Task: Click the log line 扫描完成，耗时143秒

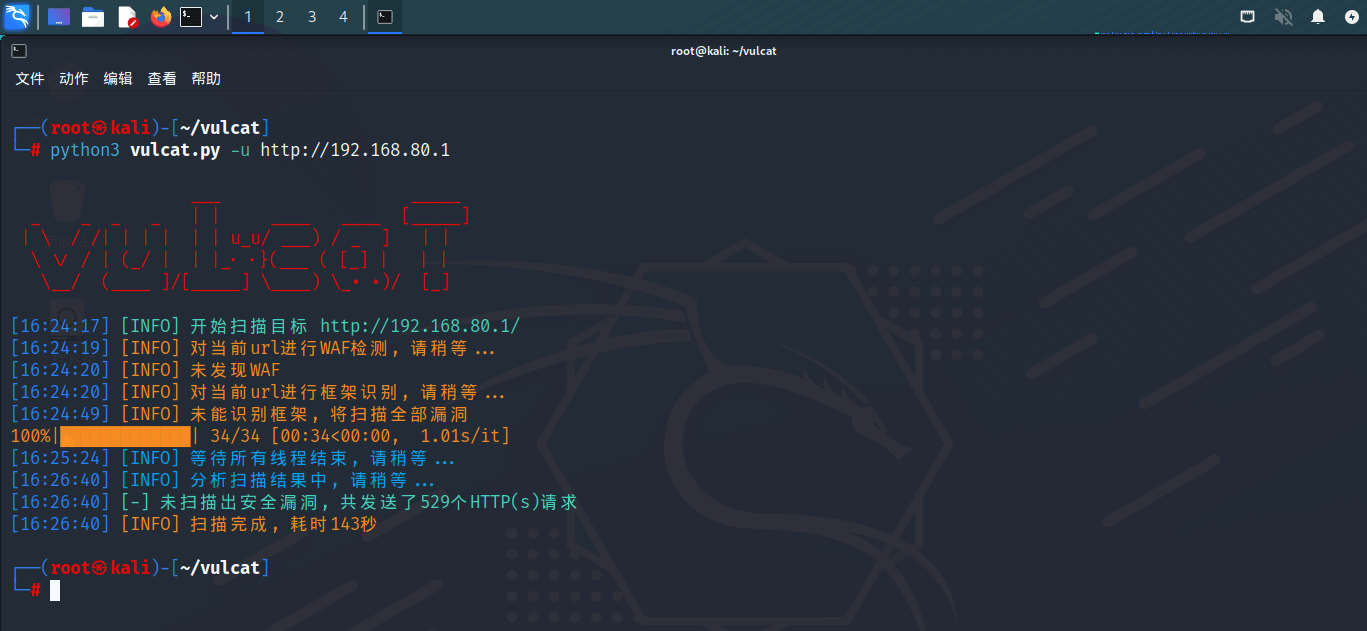Action: [283, 524]
